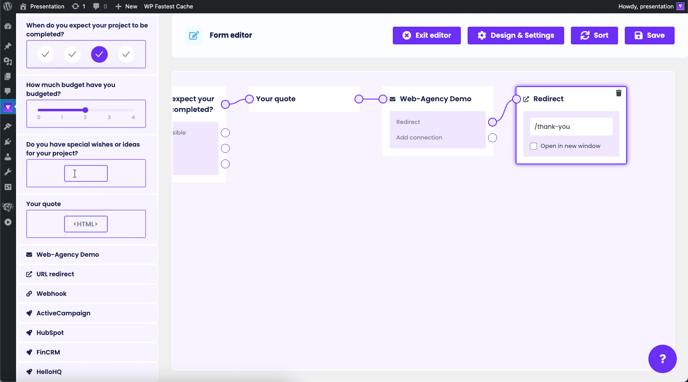Open the WP Fastest Cache menu
The height and width of the screenshot is (382, 688).
[168, 6]
